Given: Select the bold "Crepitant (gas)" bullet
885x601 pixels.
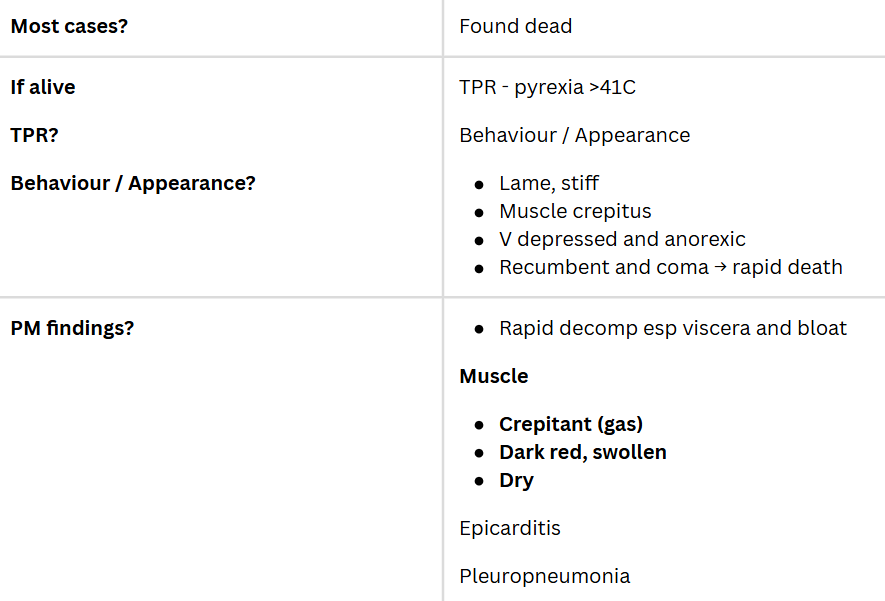Looking at the screenshot, I should click(x=571, y=424).
